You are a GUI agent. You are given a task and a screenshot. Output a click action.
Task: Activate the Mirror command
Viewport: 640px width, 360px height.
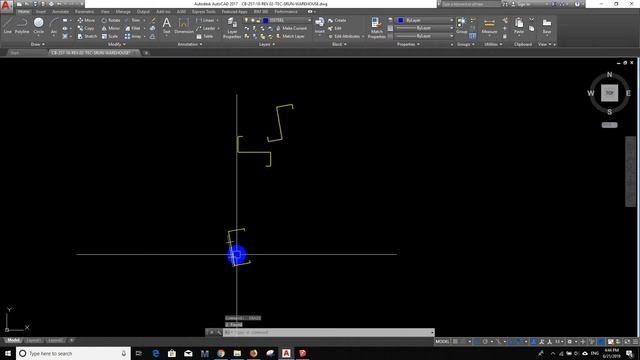[111, 28]
